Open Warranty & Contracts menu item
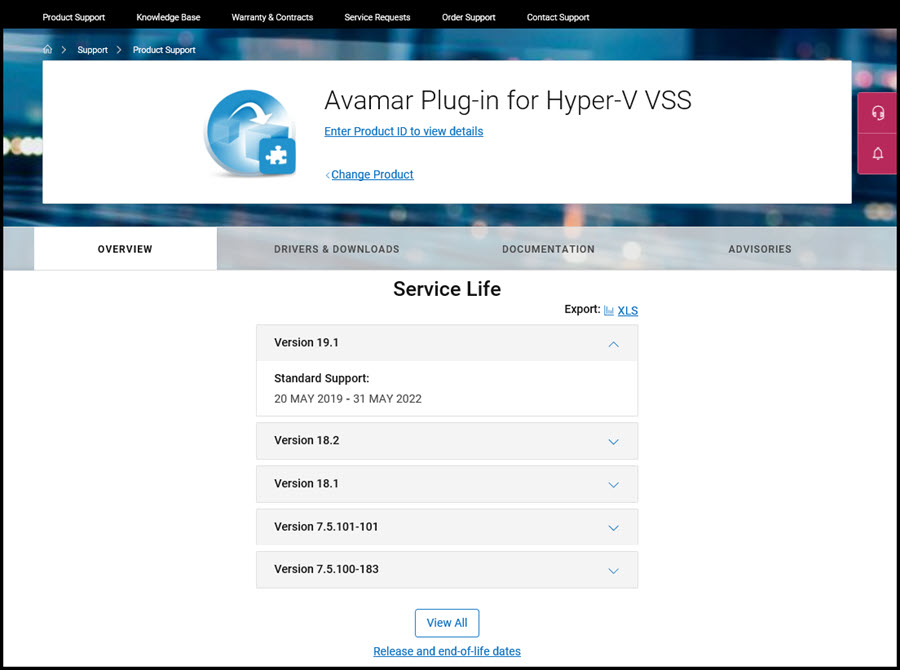This screenshot has width=900, height=670. click(x=272, y=17)
